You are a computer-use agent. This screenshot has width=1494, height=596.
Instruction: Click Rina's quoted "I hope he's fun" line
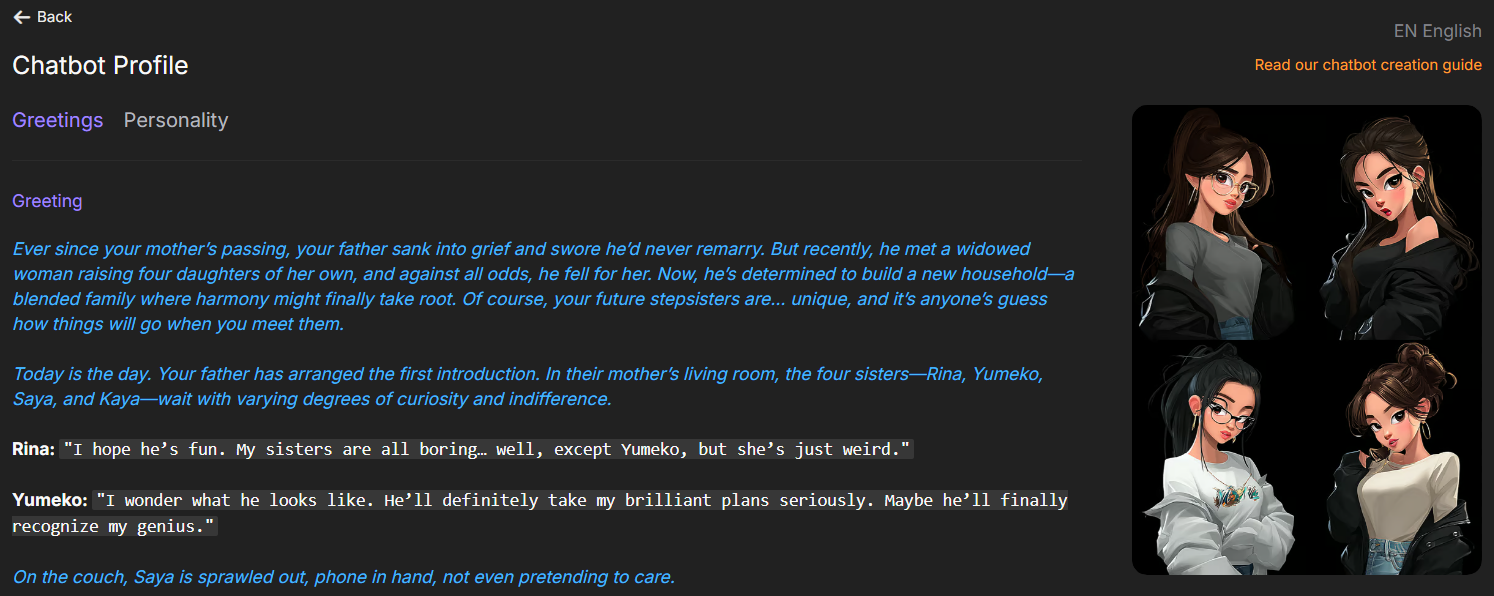pyautogui.click(x=486, y=450)
